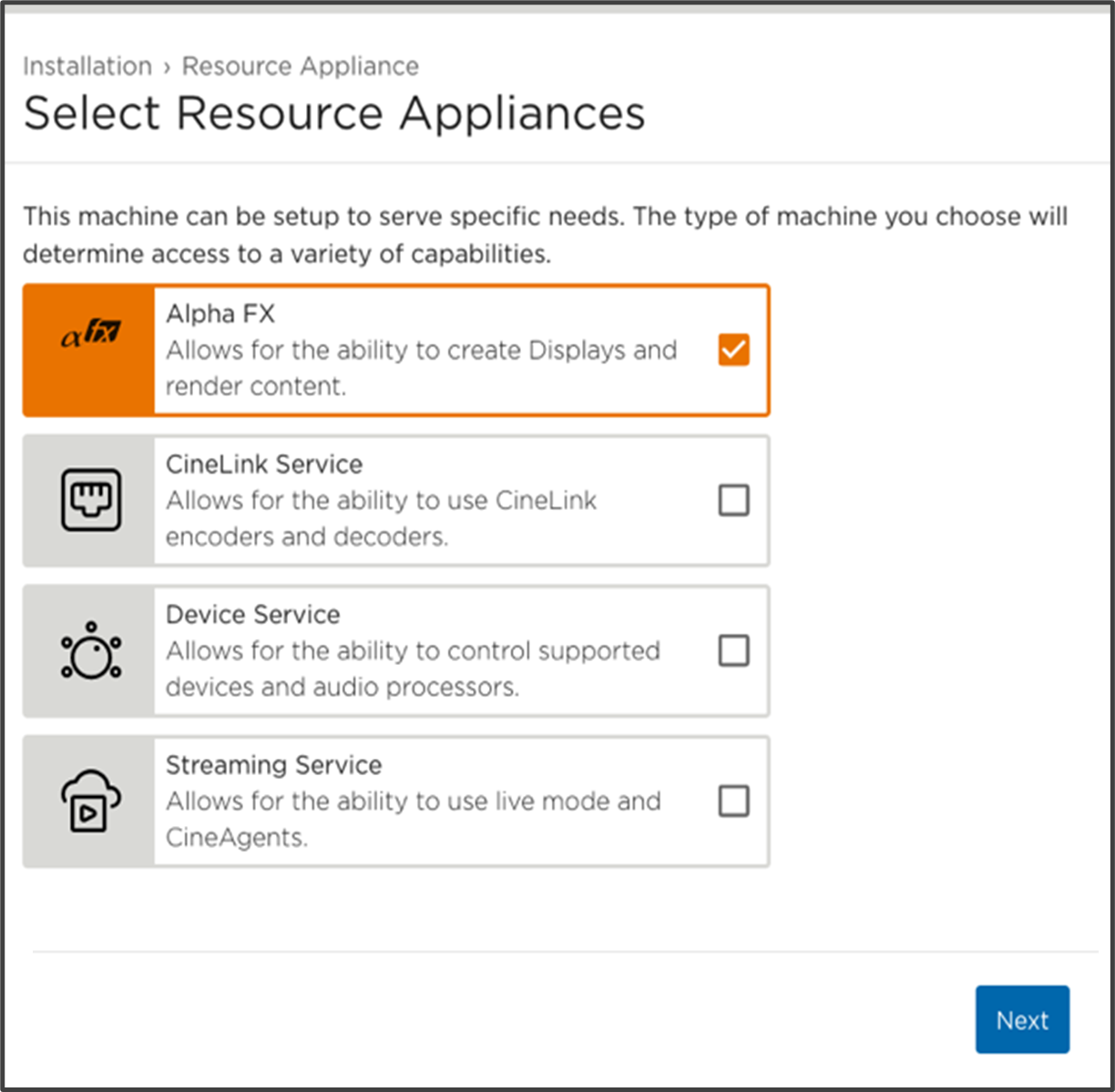The image size is (1115, 1092).
Task: Tick the Device Service checkbox
Action: tap(733, 651)
